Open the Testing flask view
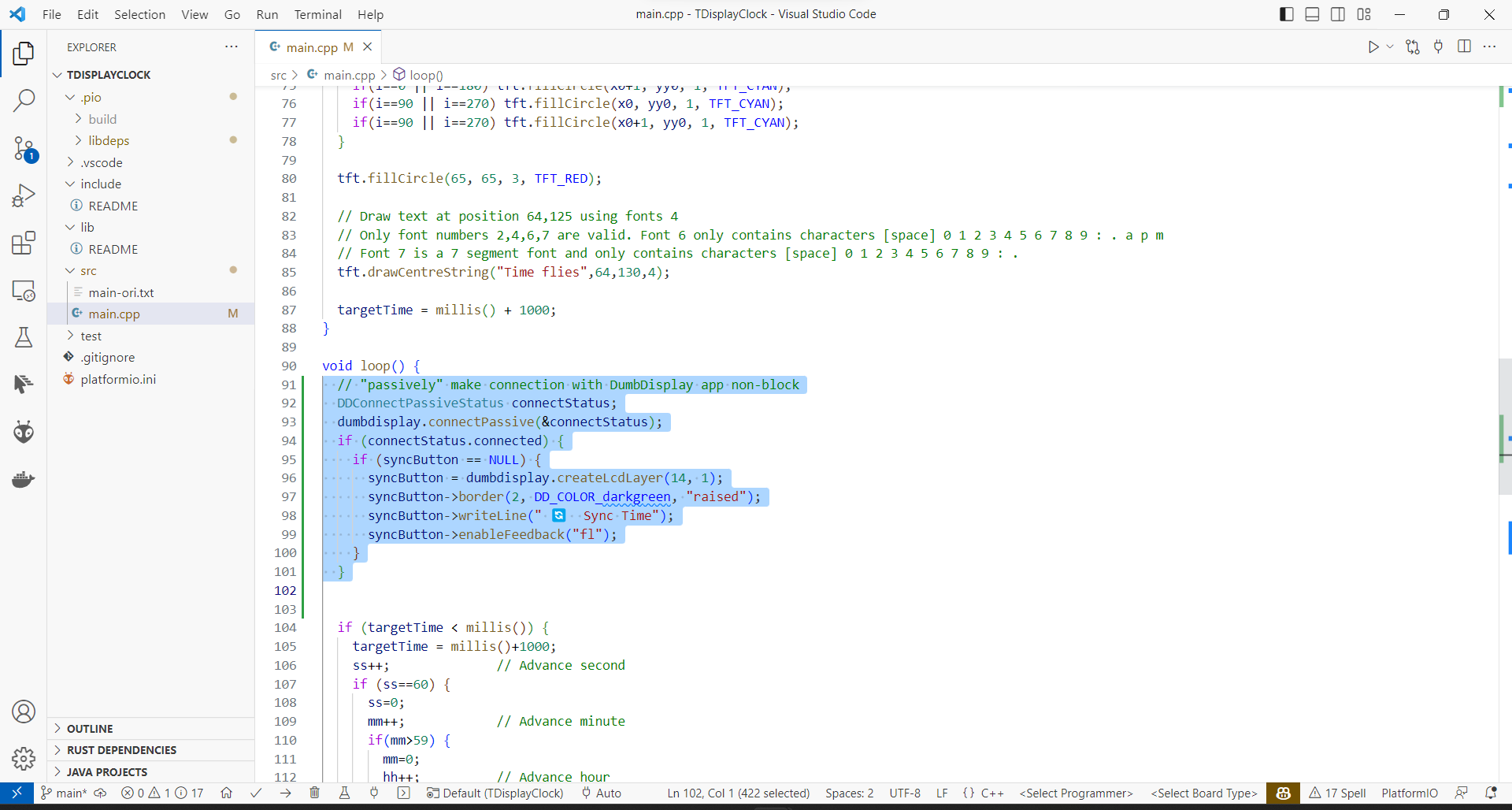The width and height of the screenshot is (1512, 810). [x=24, y=338]
